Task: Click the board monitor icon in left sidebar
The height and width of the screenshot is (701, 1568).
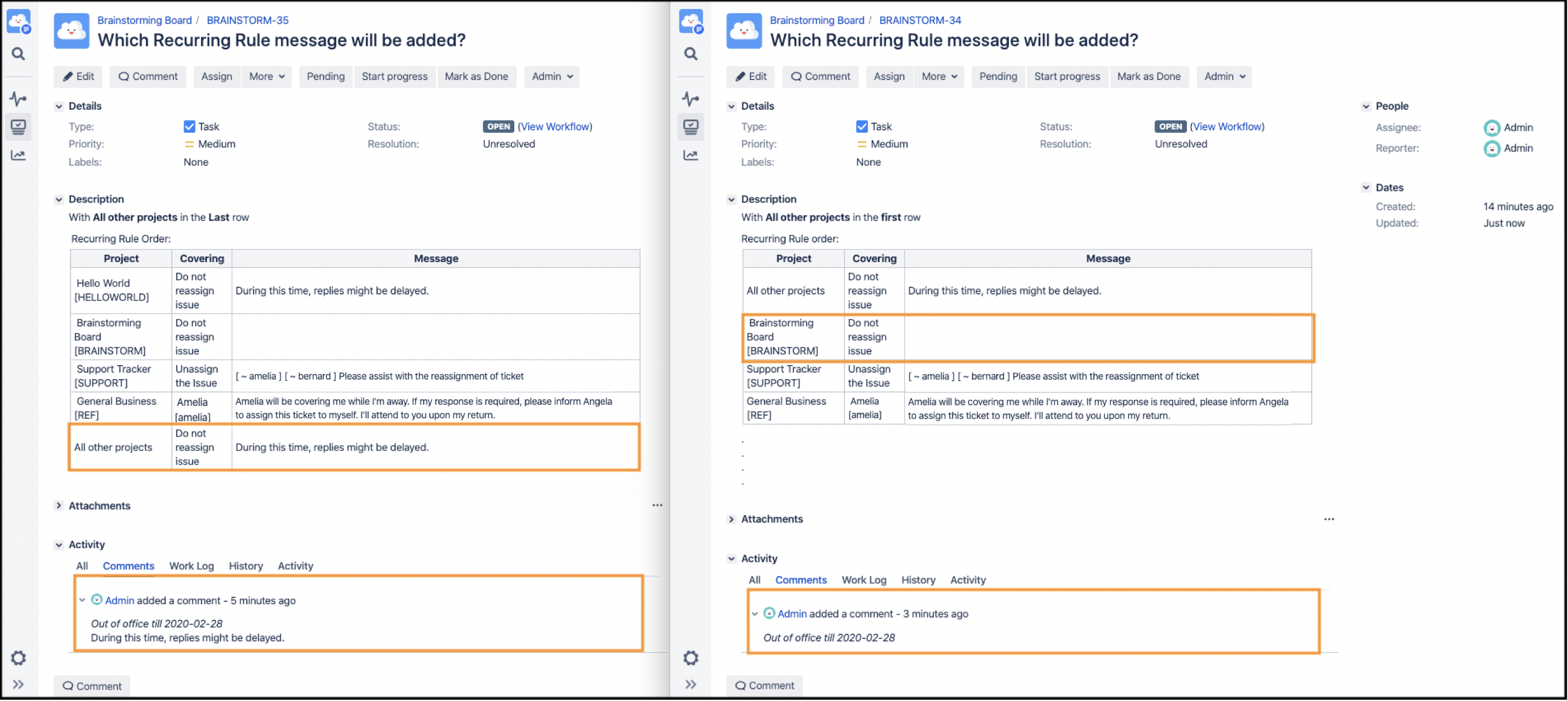Action: [x=18, y=127]
